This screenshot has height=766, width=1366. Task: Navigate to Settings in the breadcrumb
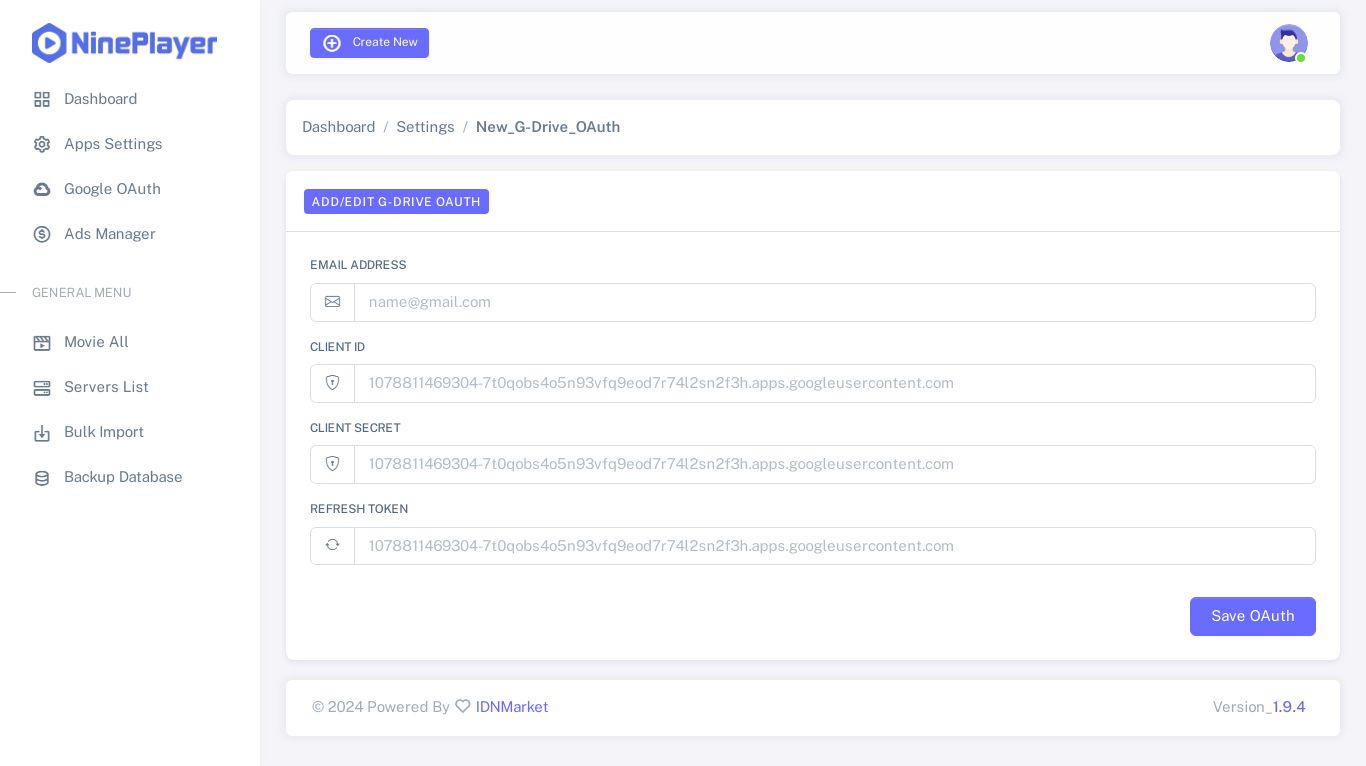[x=425, y=127]
